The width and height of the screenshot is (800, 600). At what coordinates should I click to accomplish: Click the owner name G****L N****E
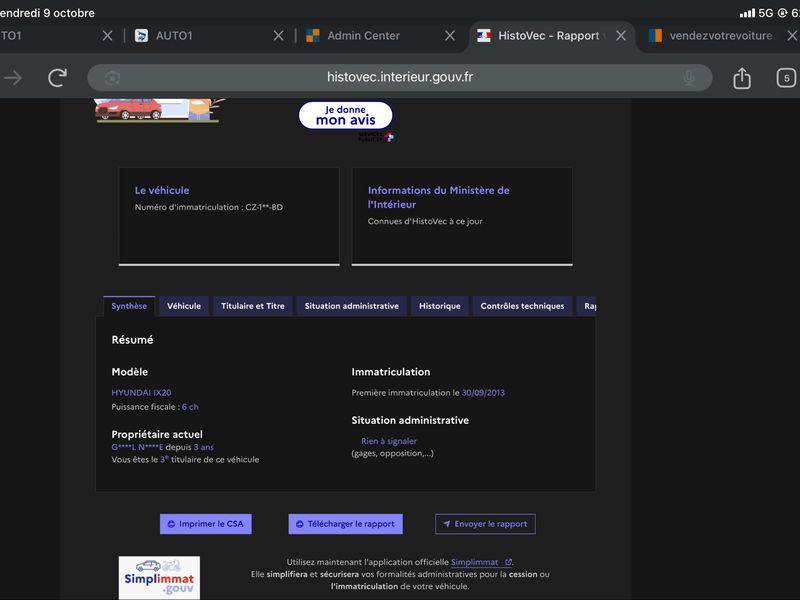coord(137,447)
